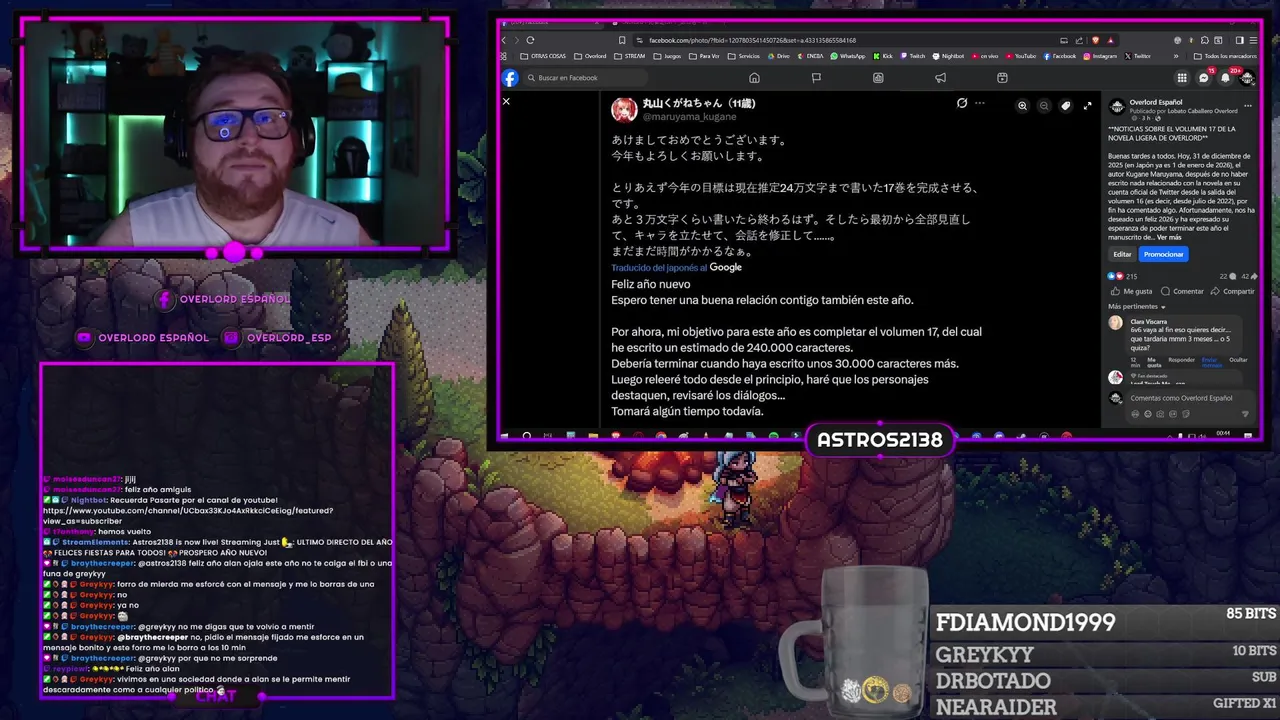Screen dimensions: 1280x720
Task: Expand Todos los marcadores folder
Action: (x=1225, y=56)
